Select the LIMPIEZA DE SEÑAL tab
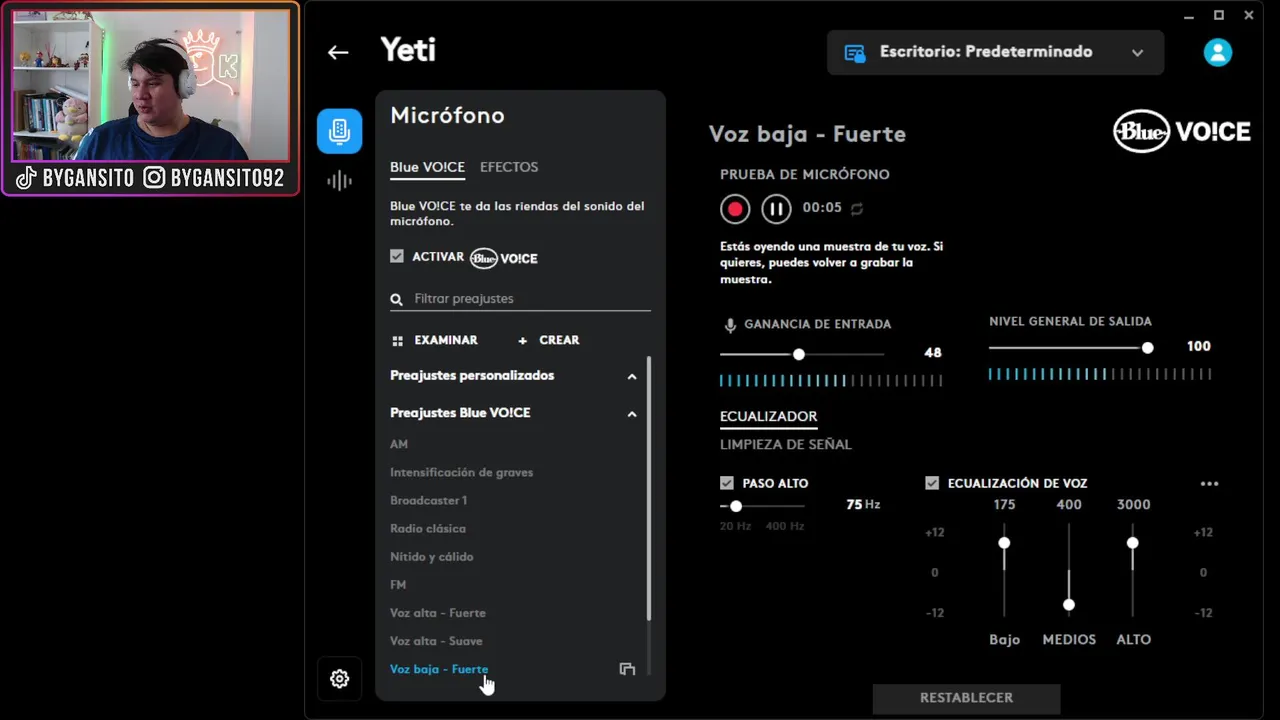This screenshot has width=1280, height=720. pyautogui.click(x=786, y=444)
